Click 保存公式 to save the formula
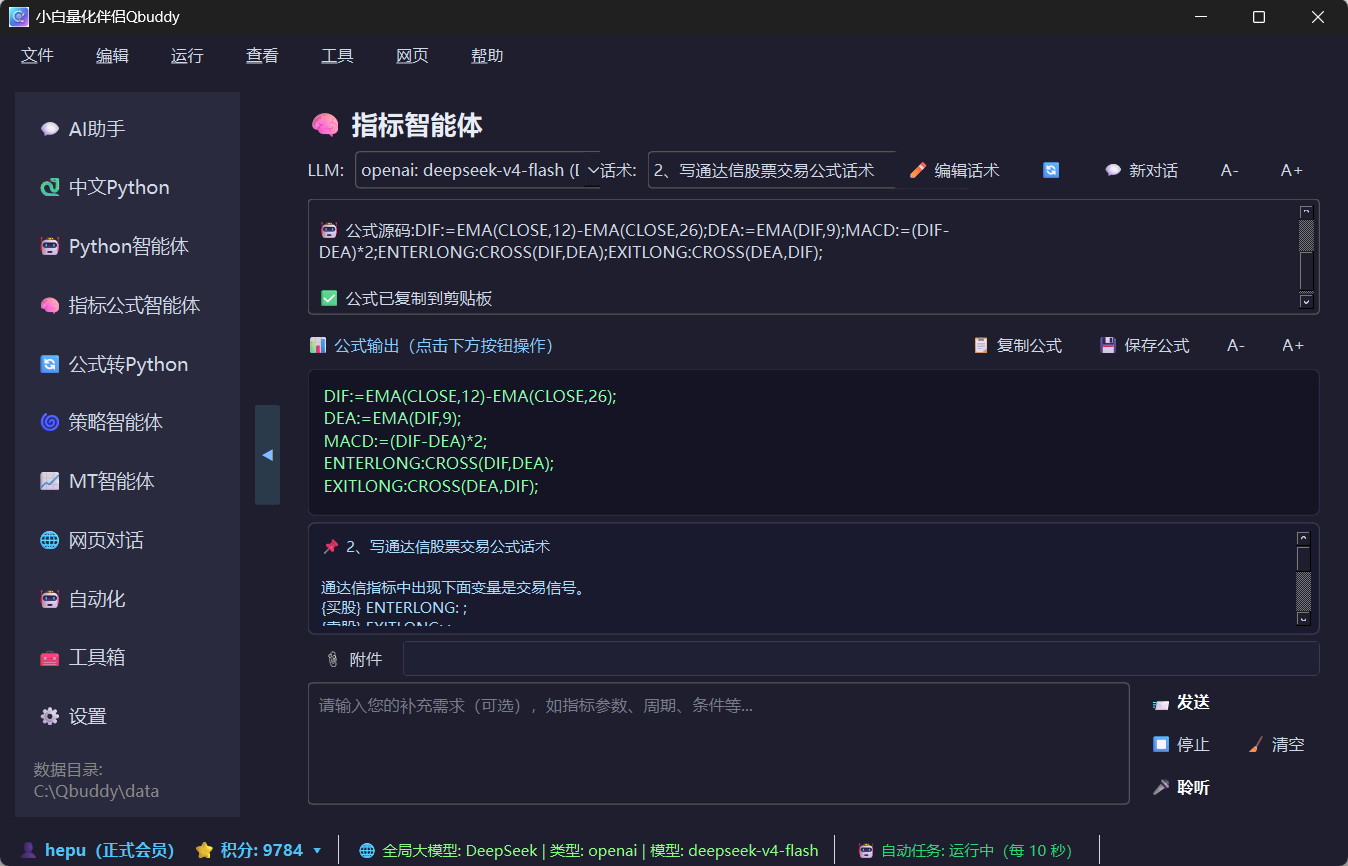Screen dimensions: 1348x866 point(1145,346)
